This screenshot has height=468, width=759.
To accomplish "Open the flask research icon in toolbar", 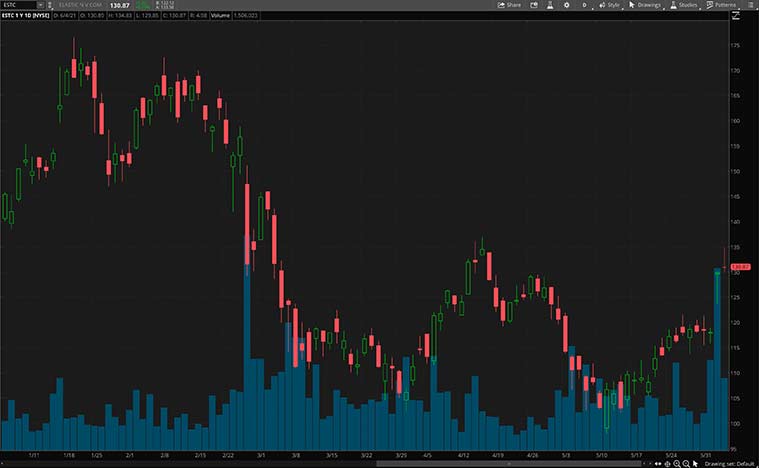I will pyautogui.click(x=548, y=5).
